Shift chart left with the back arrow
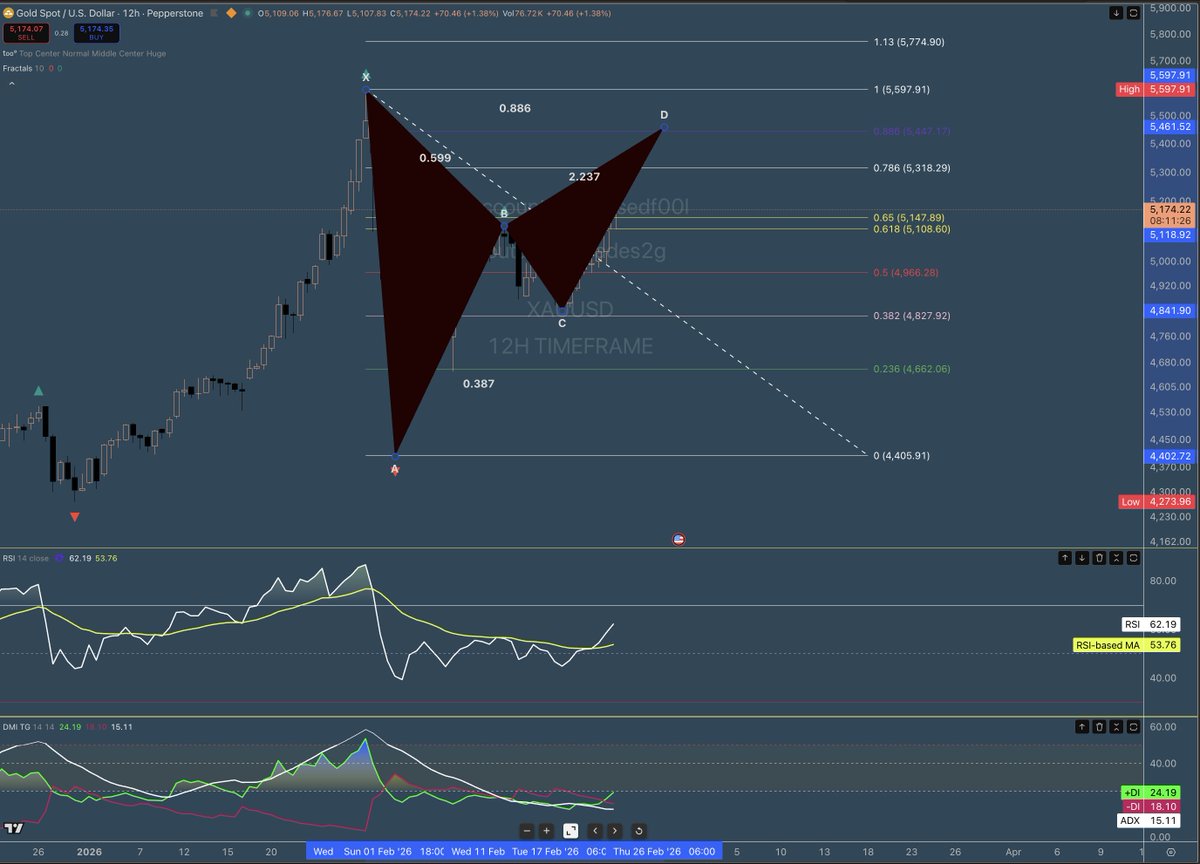Image resolution: width=1200 pixels, height=864 pixels. point(595,830)
